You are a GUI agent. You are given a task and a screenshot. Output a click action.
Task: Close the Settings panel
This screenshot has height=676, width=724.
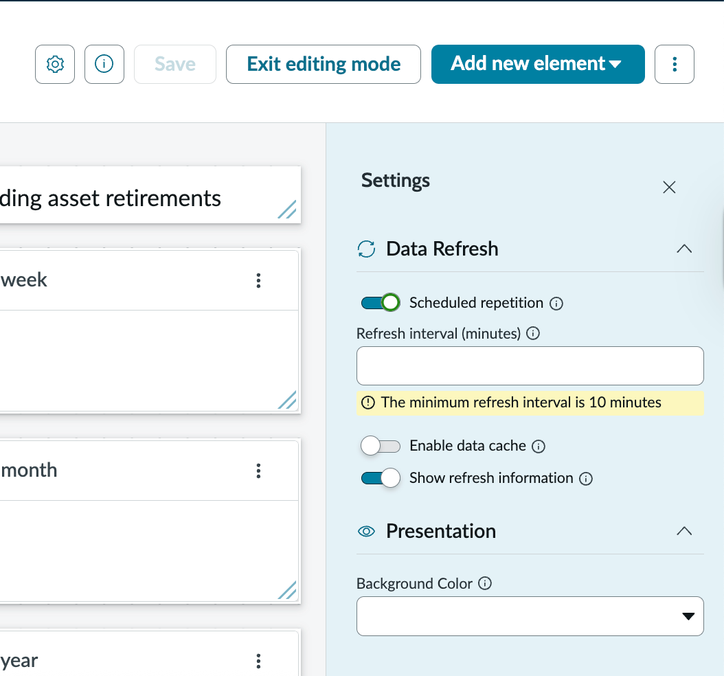[x=669, y=187]
